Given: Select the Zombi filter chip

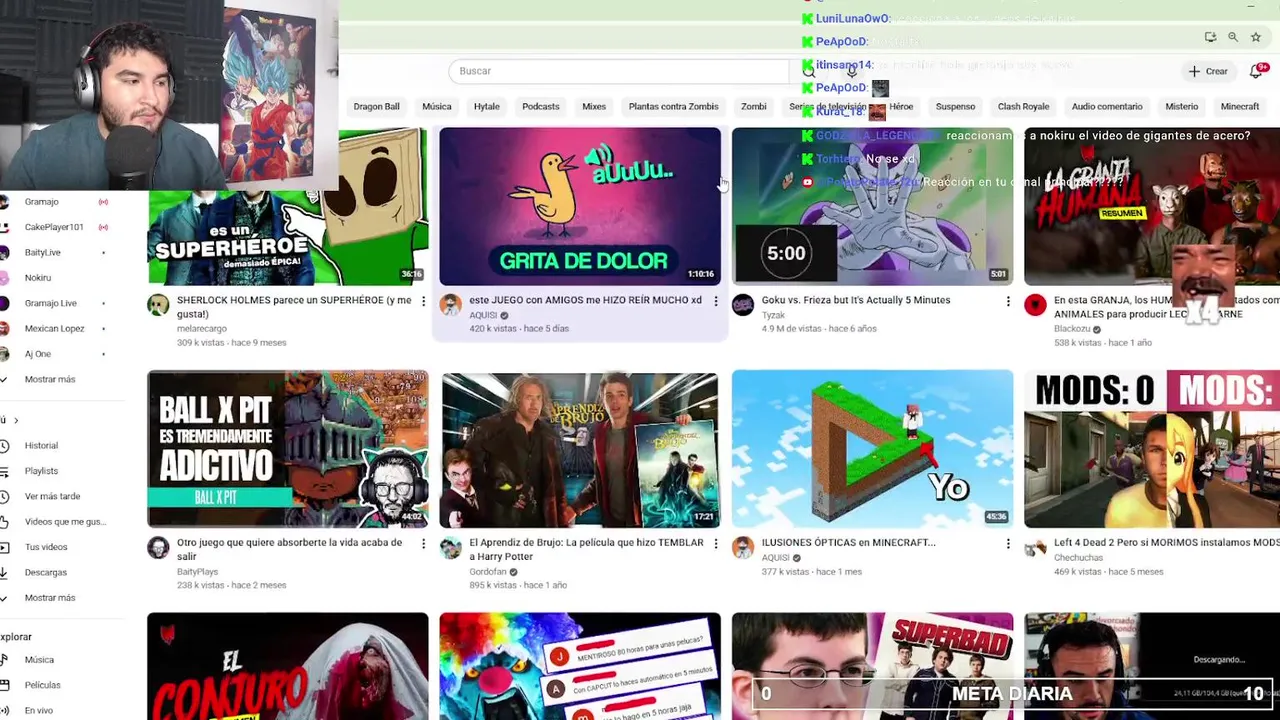Looking at the screenshot, I should coord(754,107).
